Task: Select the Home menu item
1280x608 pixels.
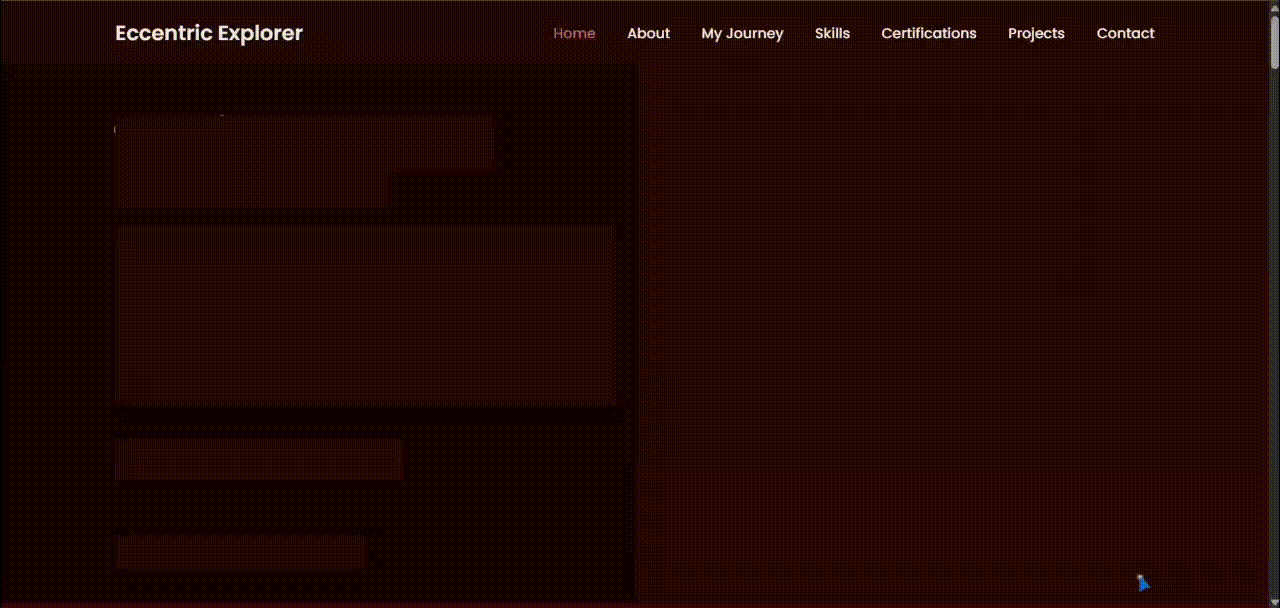Action: pyautogui.click(x=574, y=33)
